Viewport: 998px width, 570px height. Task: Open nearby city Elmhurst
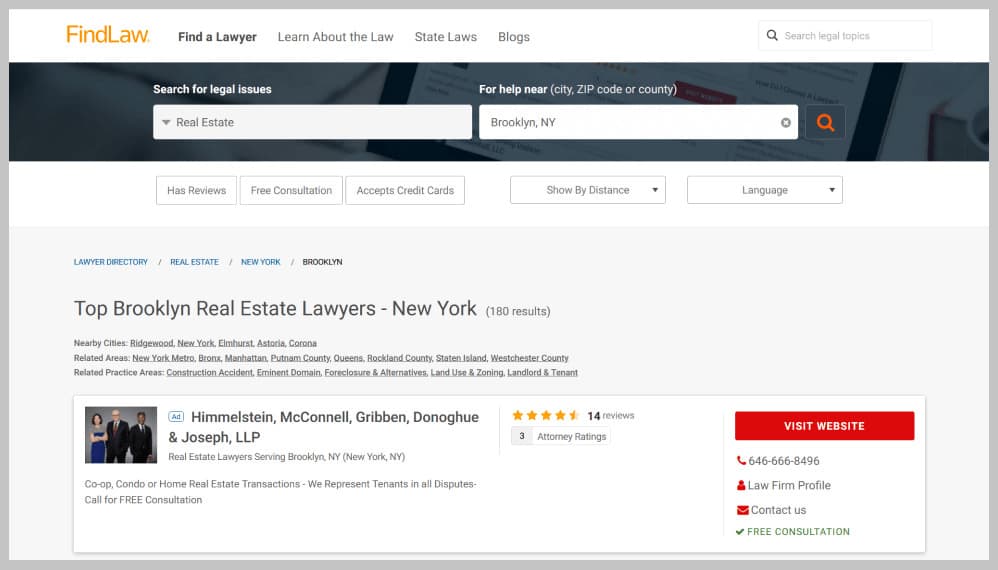click(x=235, y=343)
